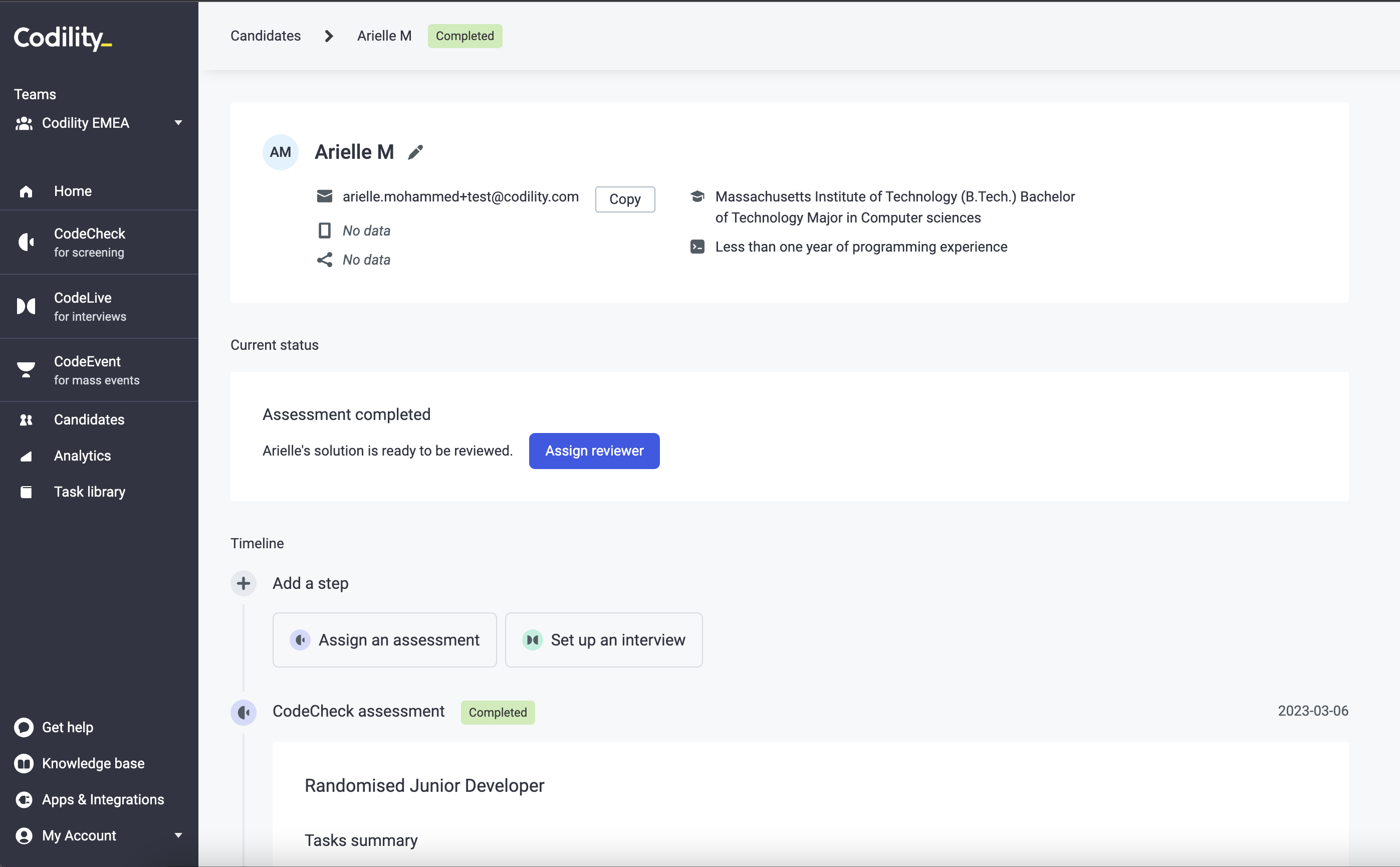Screen dimensions: 1400x867
Task: Click the team people icon beside Codility EMEA
Action: click(24, 123)
